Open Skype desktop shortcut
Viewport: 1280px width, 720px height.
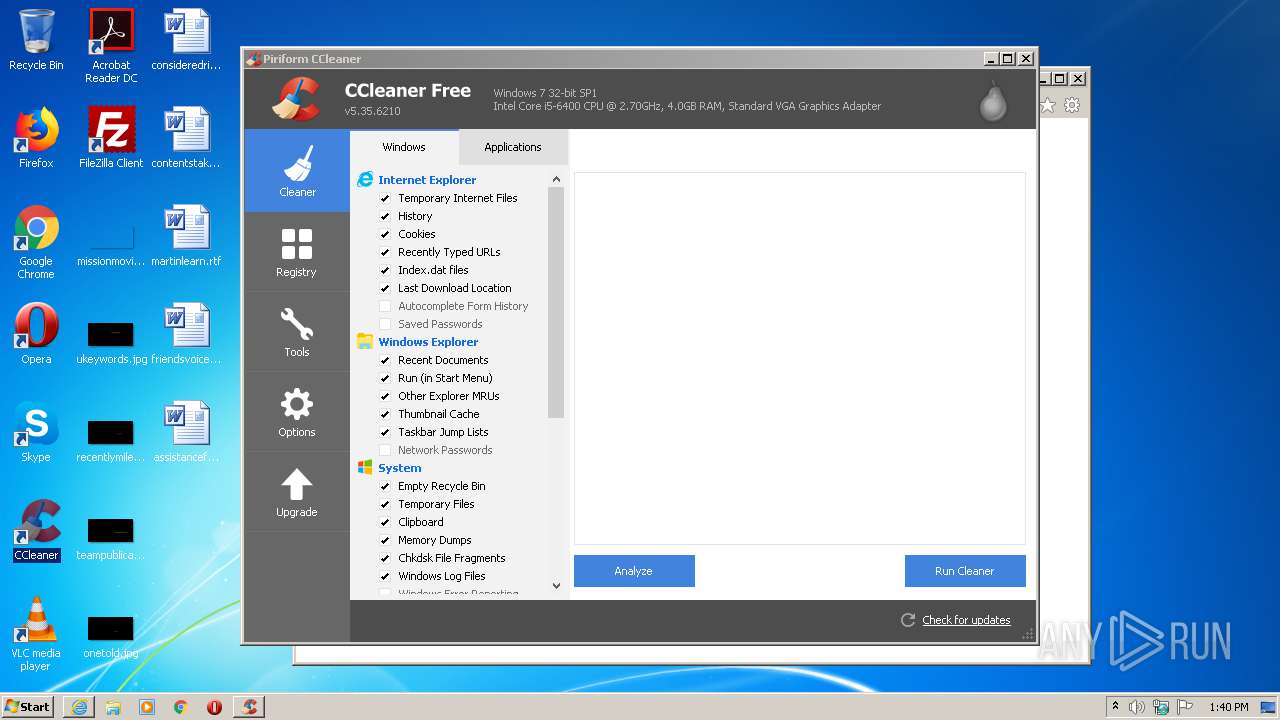pyautogui.click(x=36, y=432)
